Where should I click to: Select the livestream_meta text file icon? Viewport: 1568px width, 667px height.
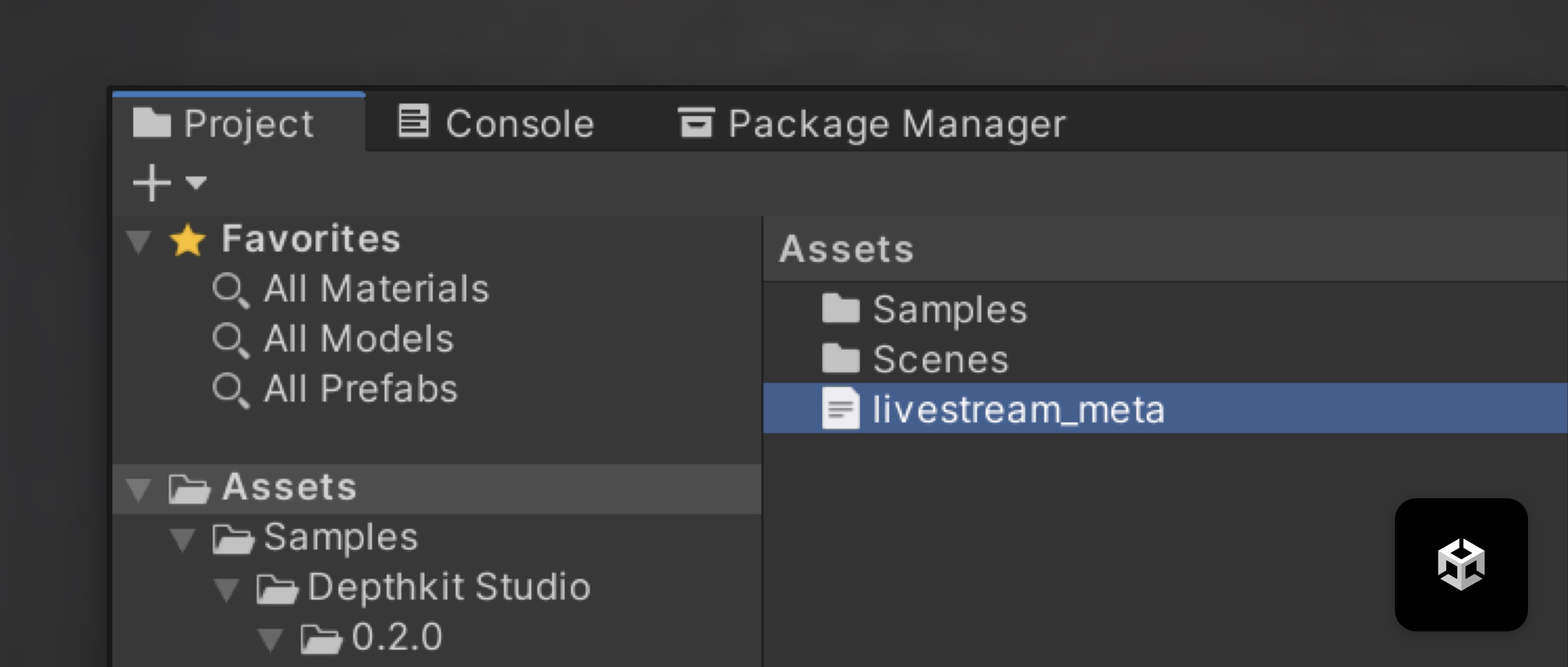pos(840,408)
